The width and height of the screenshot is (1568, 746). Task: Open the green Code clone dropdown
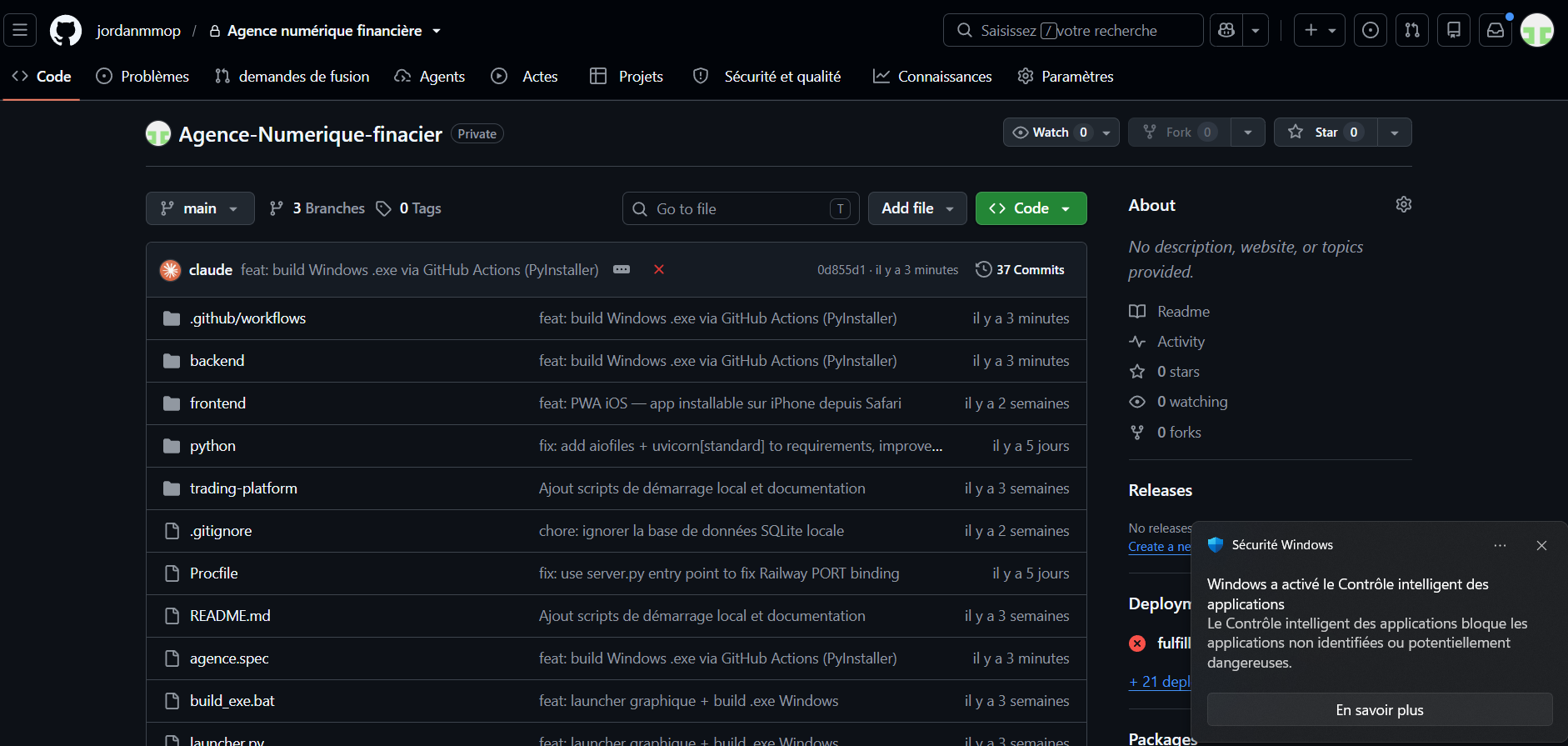point(1031,208)
